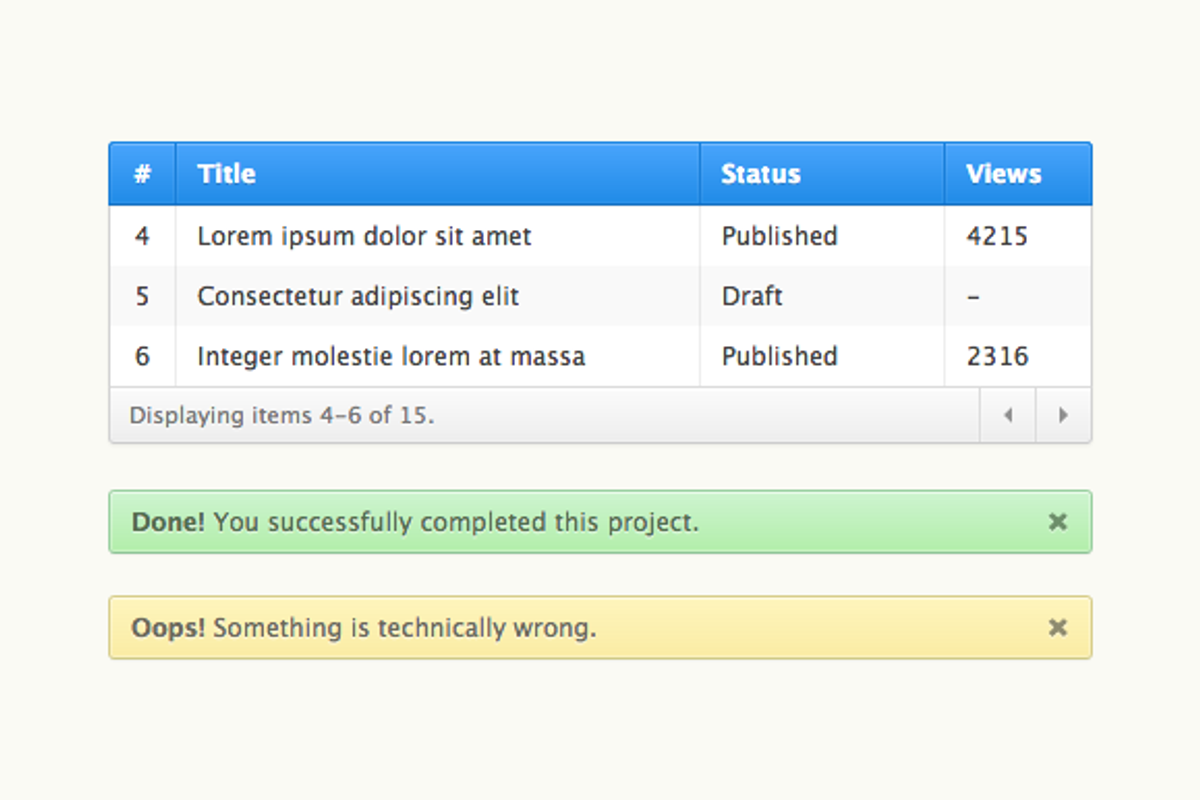
Task: Select the Integer molestie lorem at massa row
Action: (x=391, y=357)
